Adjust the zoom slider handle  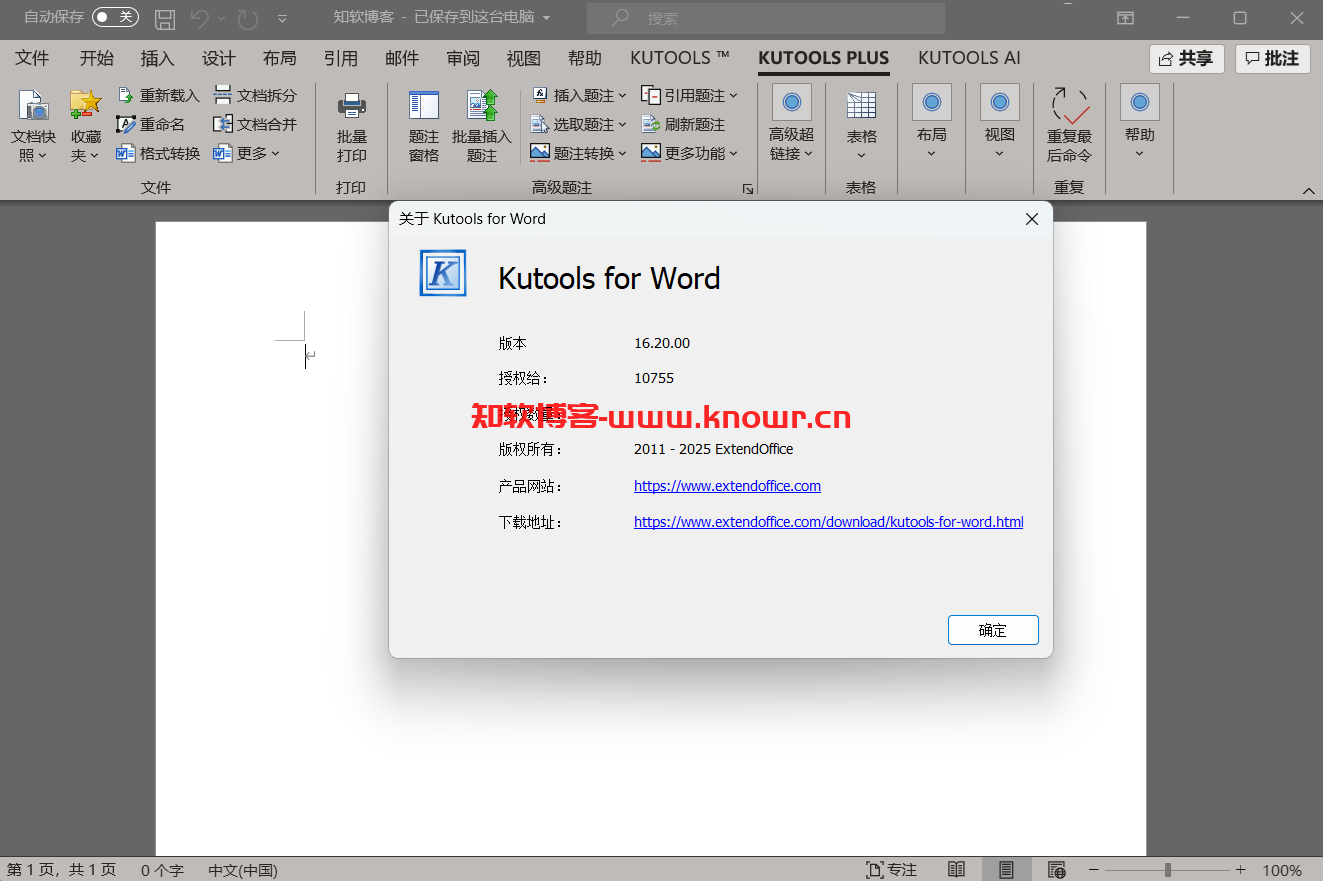1167,870
